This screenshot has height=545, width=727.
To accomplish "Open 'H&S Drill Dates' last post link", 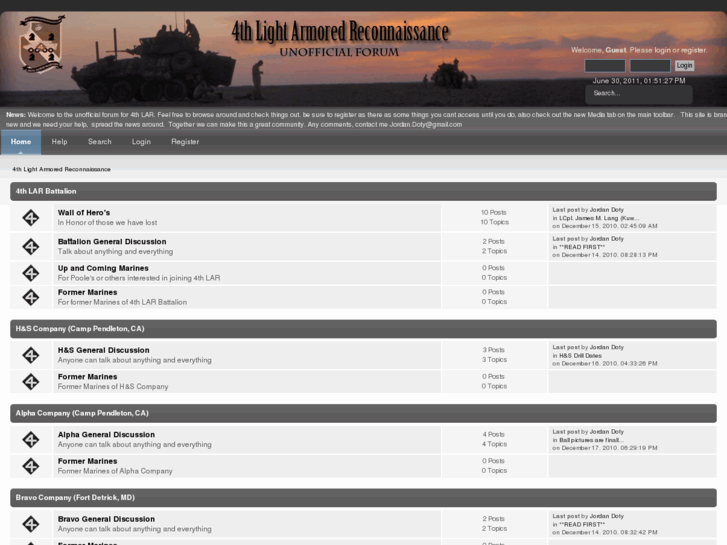I will [x=580, y=355].
